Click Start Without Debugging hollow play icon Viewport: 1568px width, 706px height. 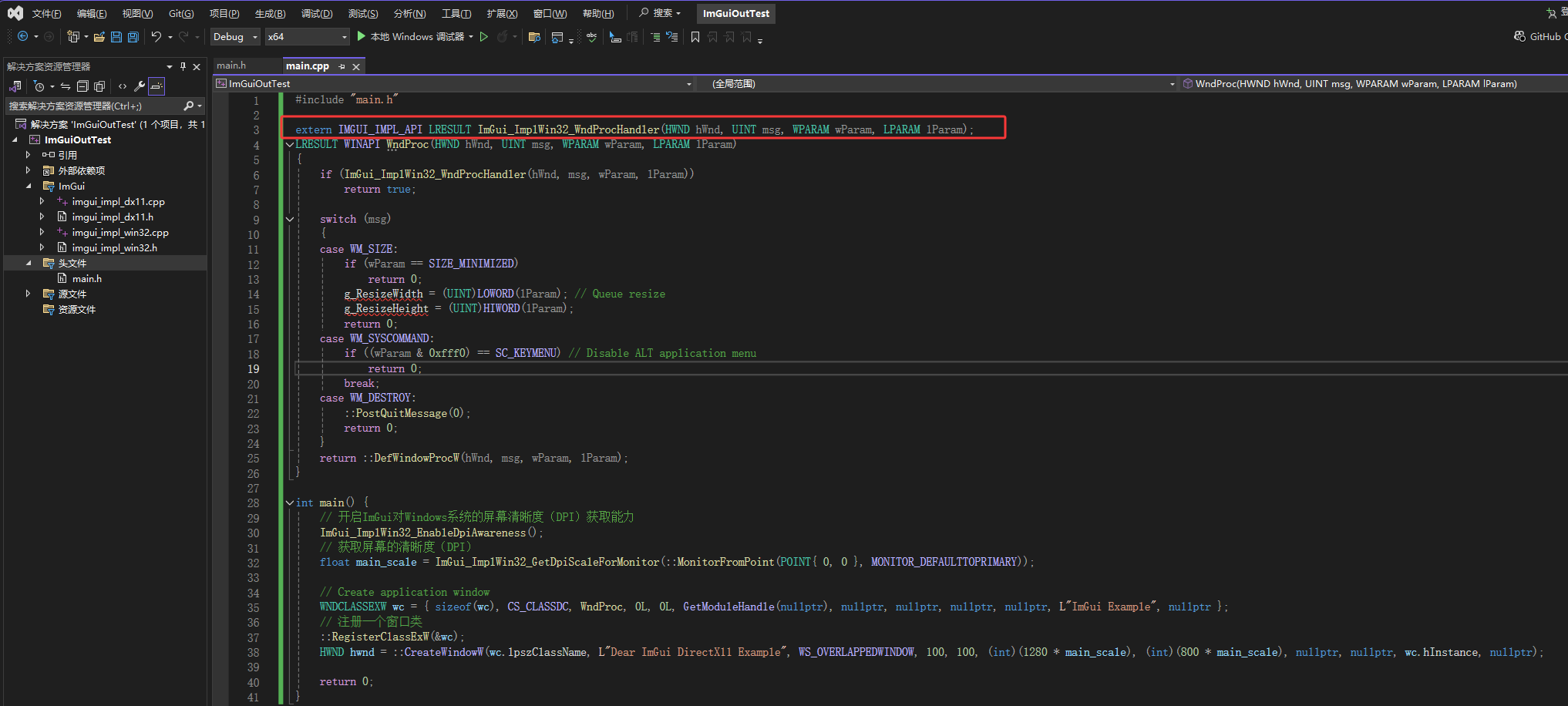click(484, 36)
